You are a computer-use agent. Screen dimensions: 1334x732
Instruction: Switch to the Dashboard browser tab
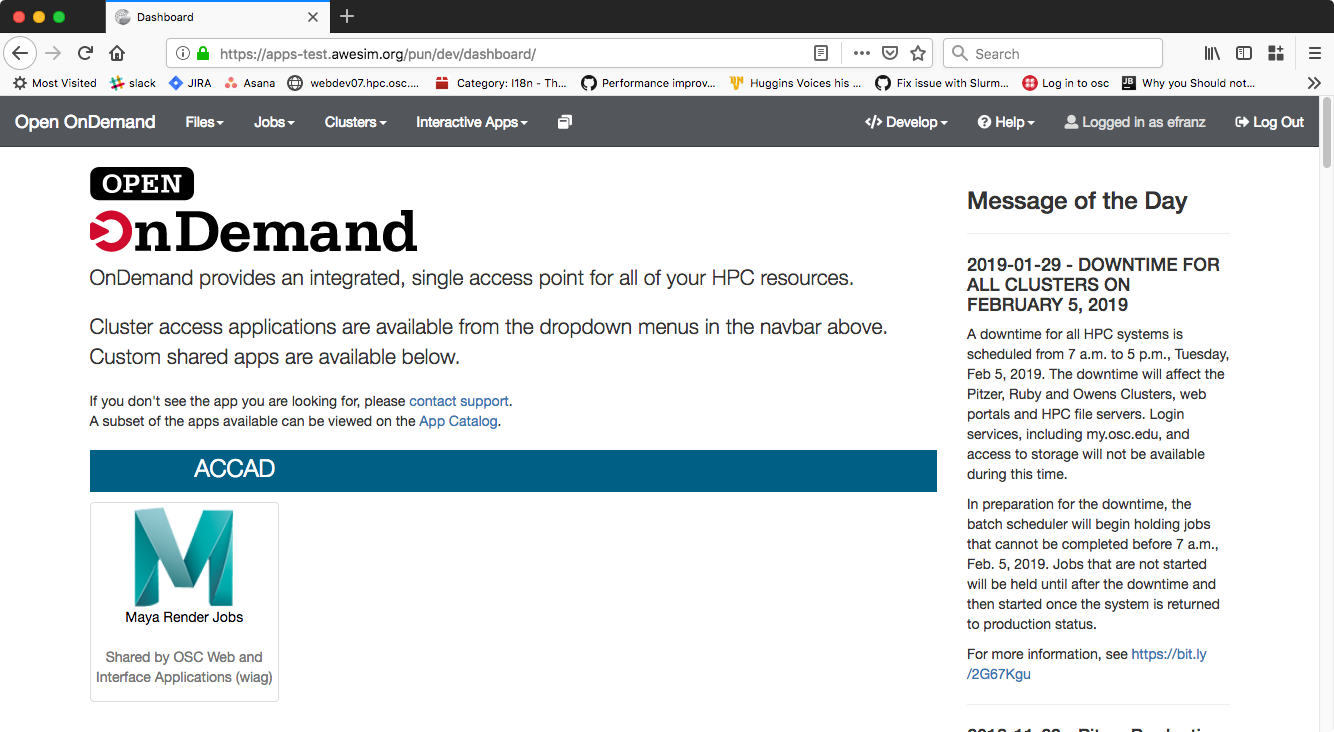point(200,16)
